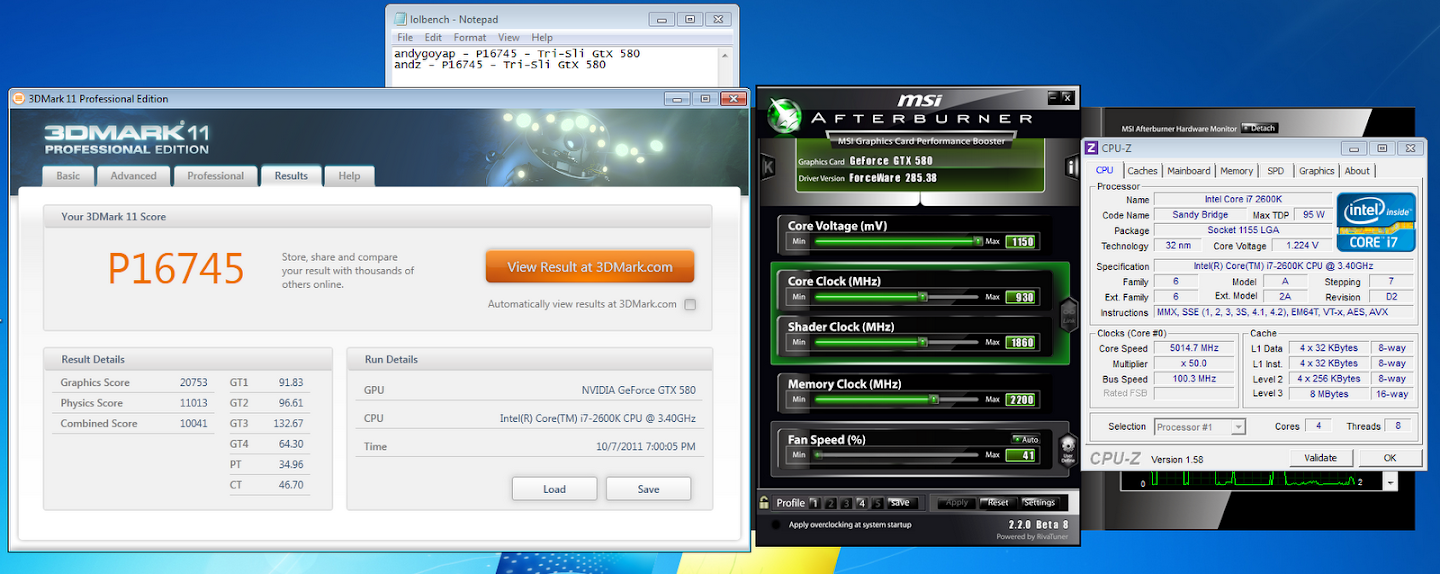Switch to the Professional tab
Viewport: 1440px width, 574px height.
tap(215, 176)
